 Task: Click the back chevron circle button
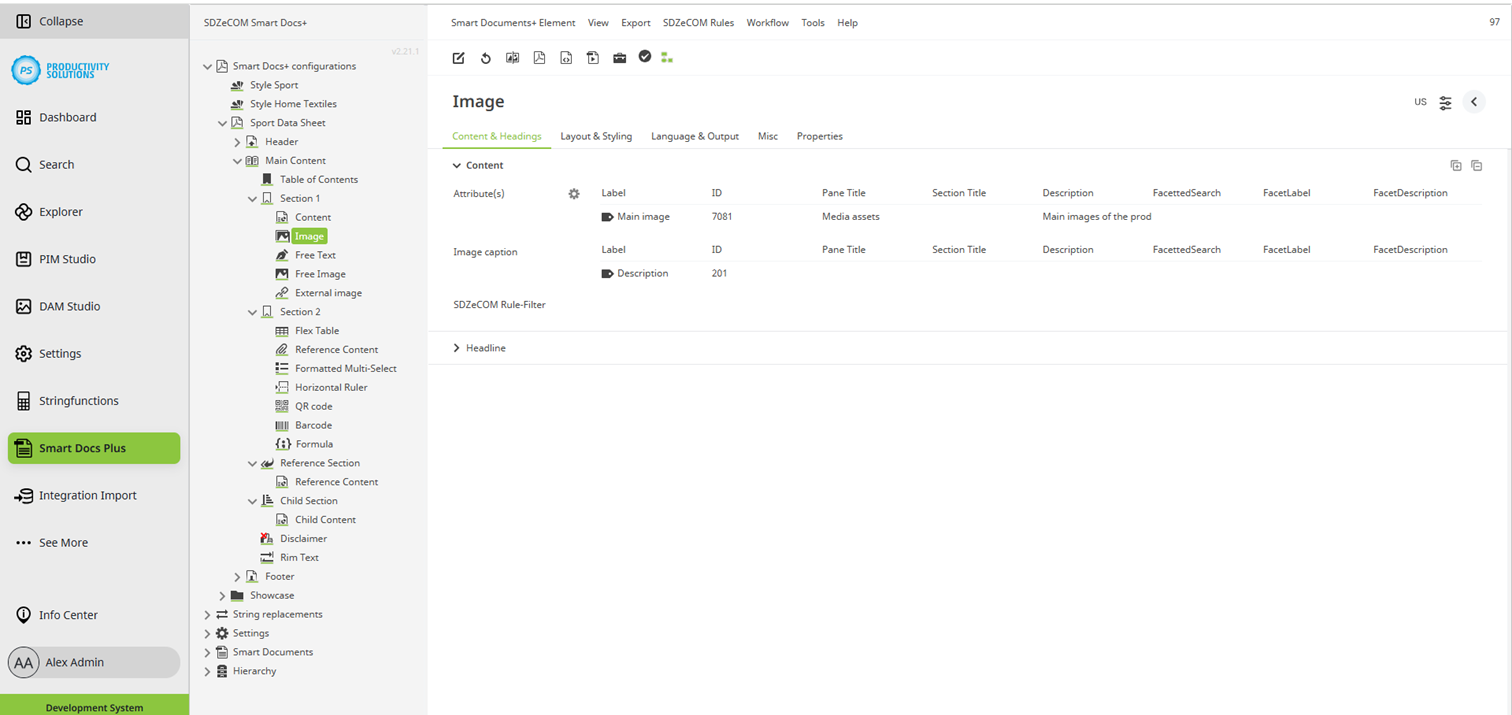point(1474,102)
